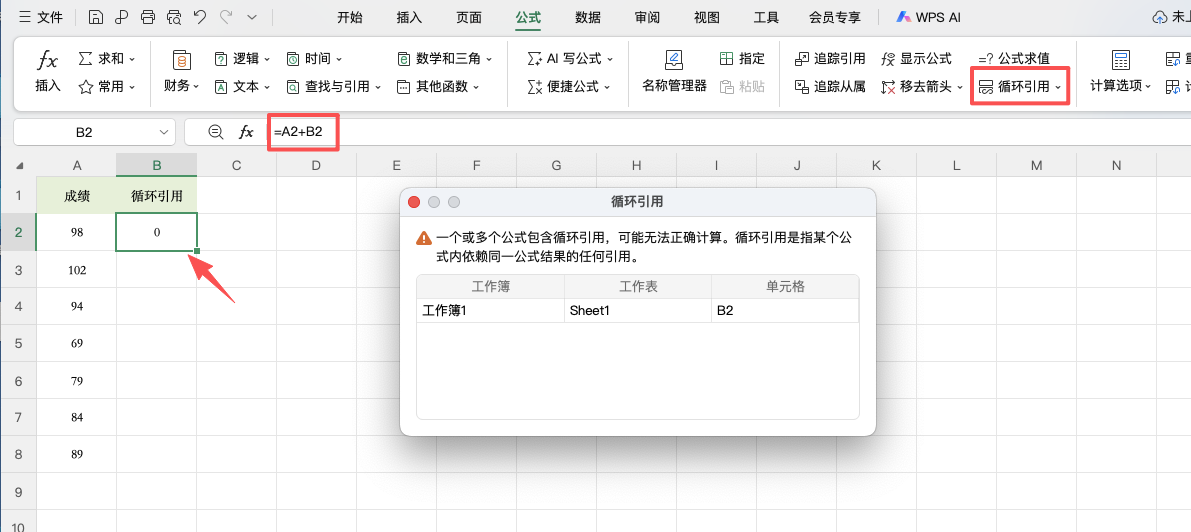
Task: Click the zoom magnifier icon in formula bar
Action: tap(216, 132)
